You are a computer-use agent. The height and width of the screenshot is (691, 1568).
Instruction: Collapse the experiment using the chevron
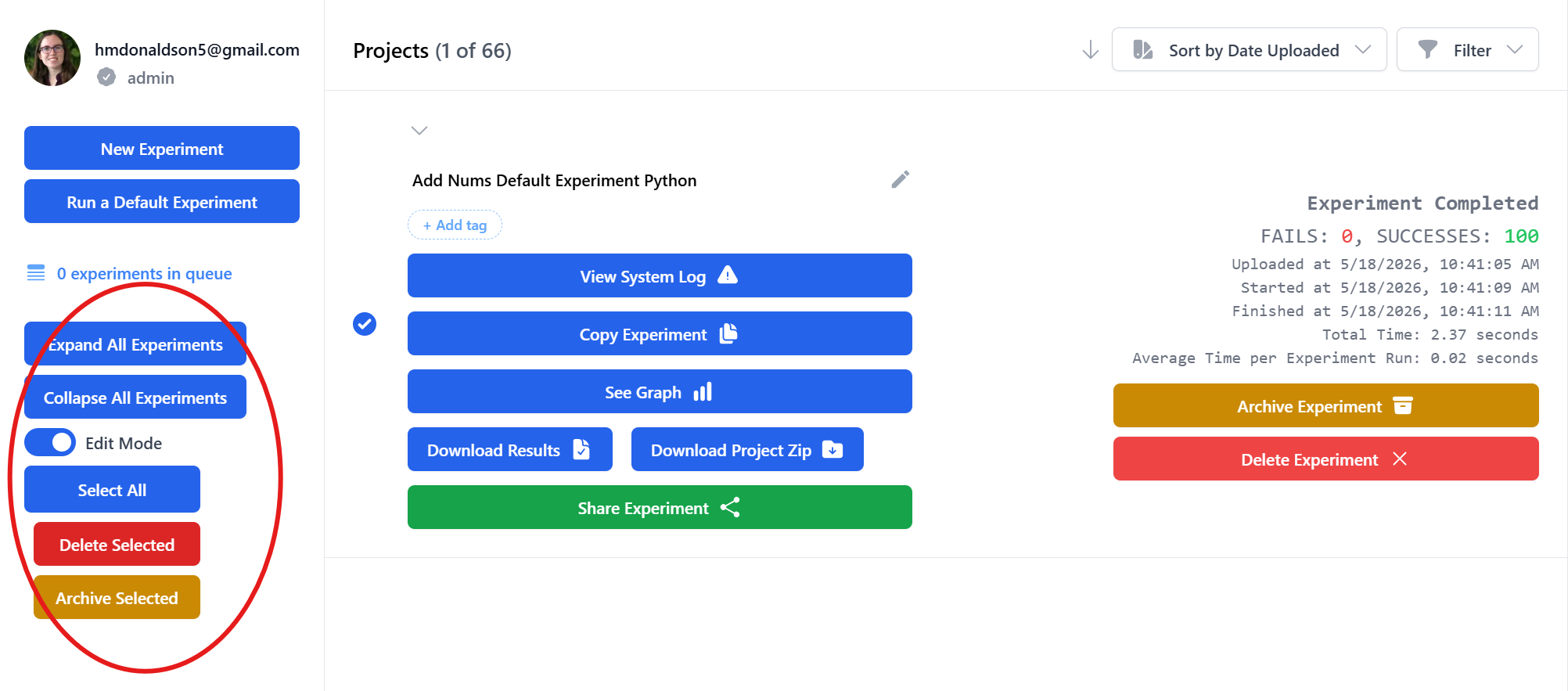point(419,130)
